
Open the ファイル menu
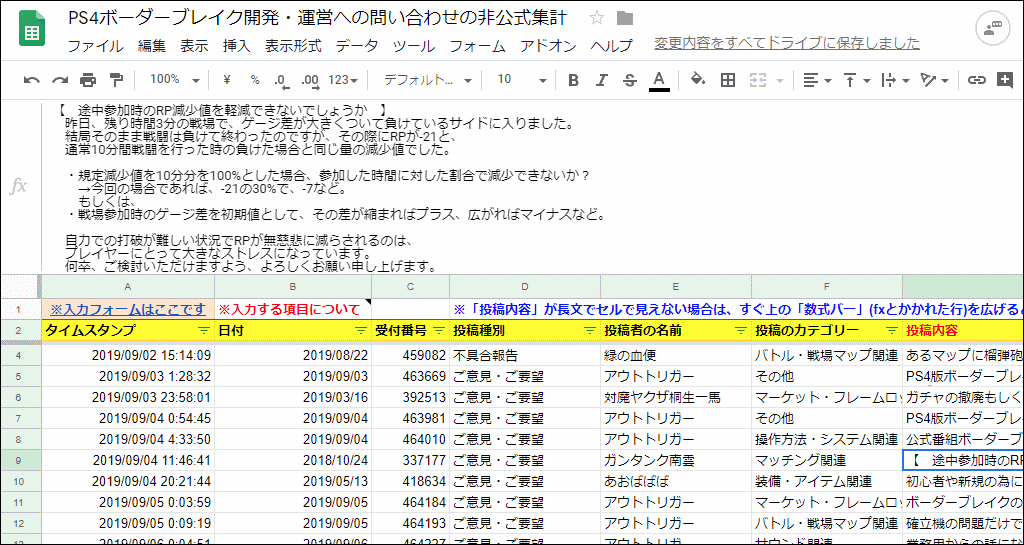click(95, 46)
